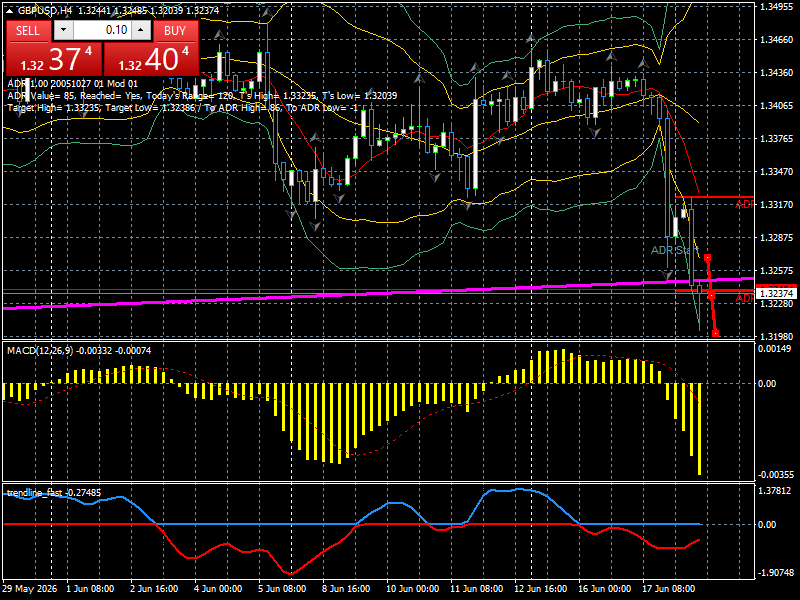Click the 1.33765 price scale label
Screen dimensions: 800x600
point(777,139)
